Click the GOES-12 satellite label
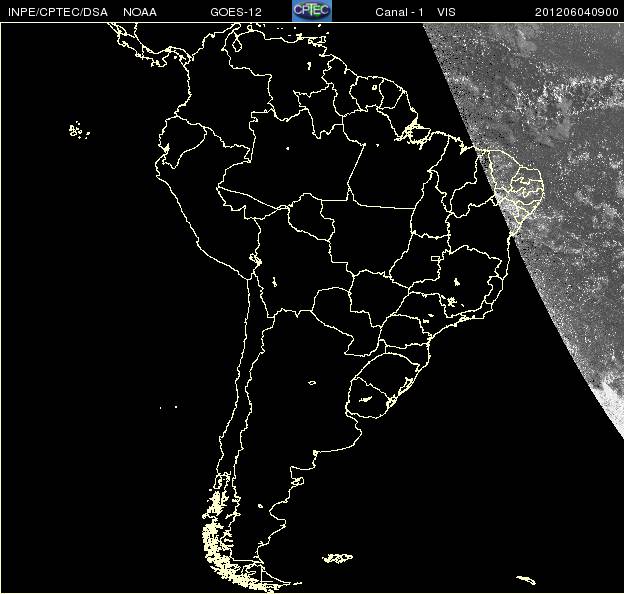The width and height of the screenshot is (624, 594). (236, 12)
